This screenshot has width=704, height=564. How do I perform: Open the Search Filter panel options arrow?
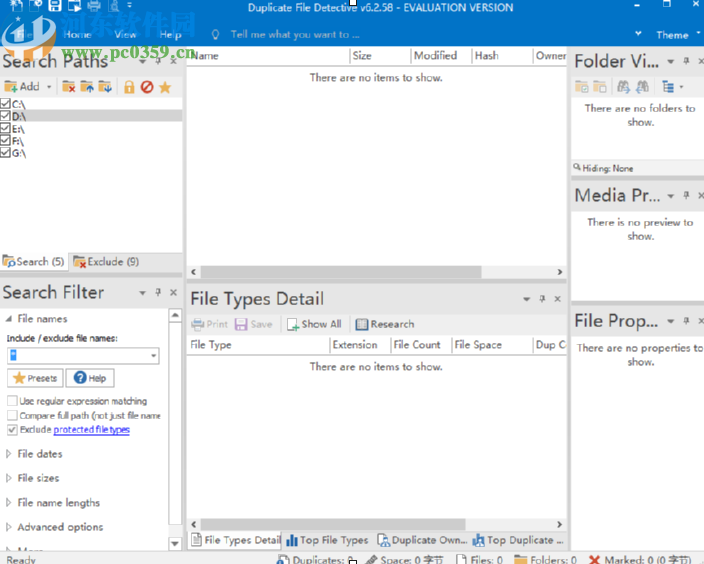tap(142, 293)
